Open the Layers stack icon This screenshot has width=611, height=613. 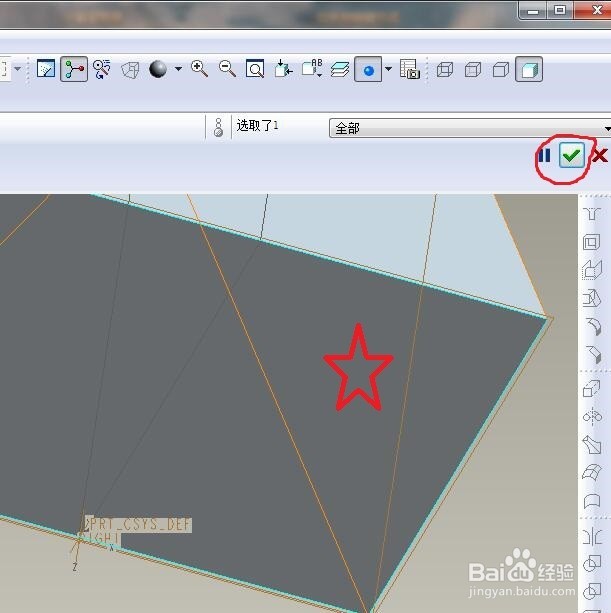[340, 70]
